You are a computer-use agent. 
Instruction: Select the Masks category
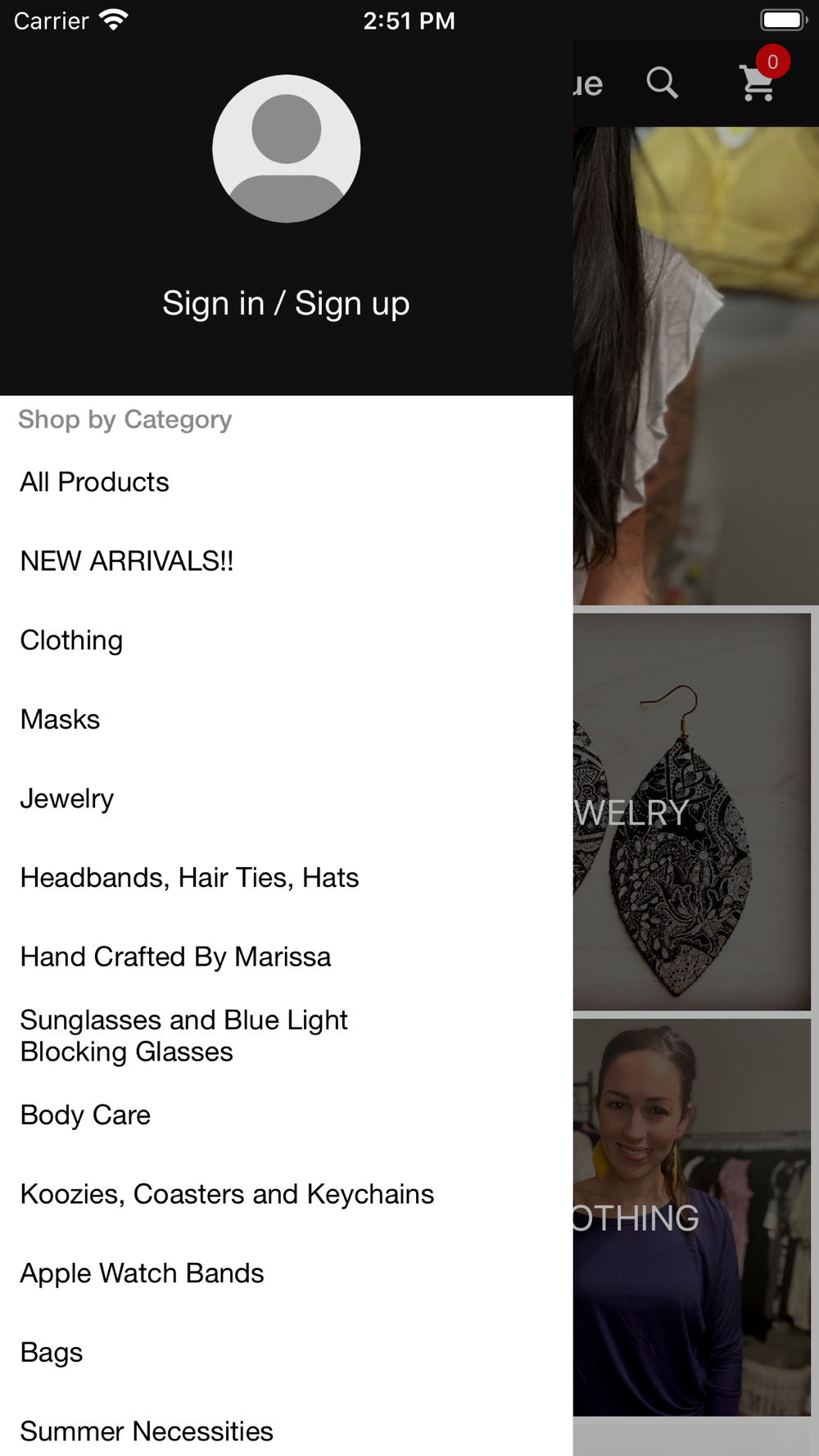[286, 719]
